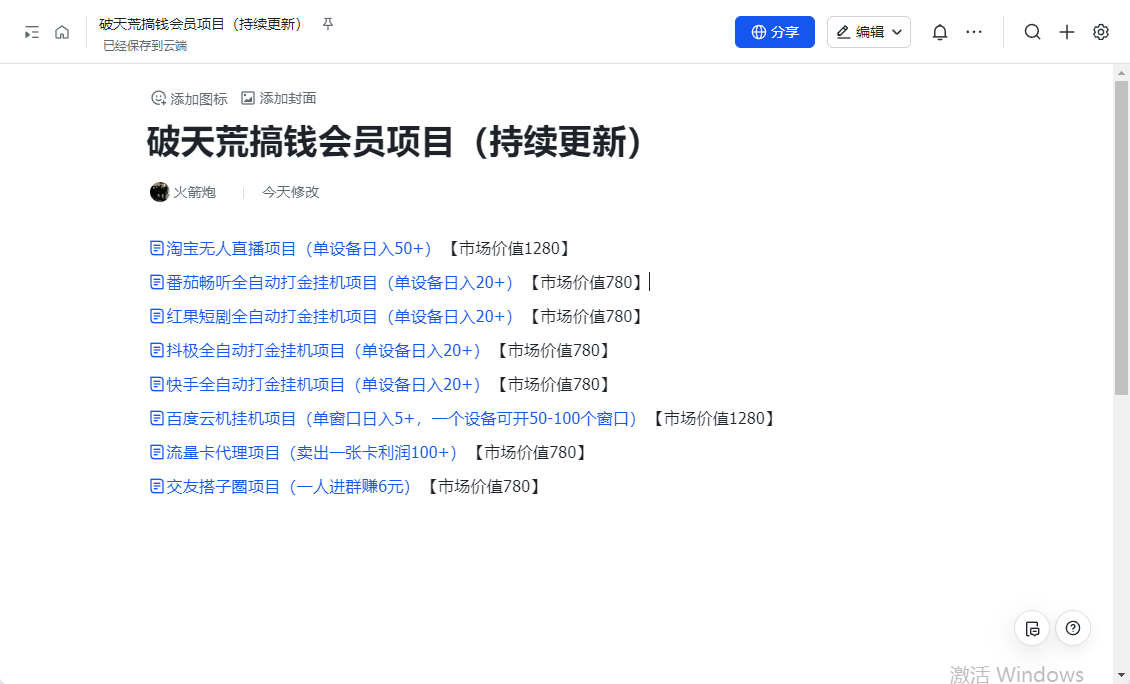
Task: Open the home page icon
Action: pos(62,31)
